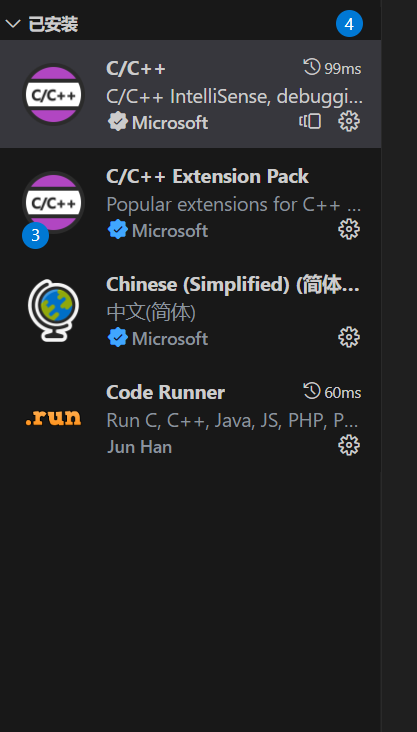The height and width of the screenshot is (732, 417).
Task: Click the installed count badge showing 4
Action: (x=349, y=23)
